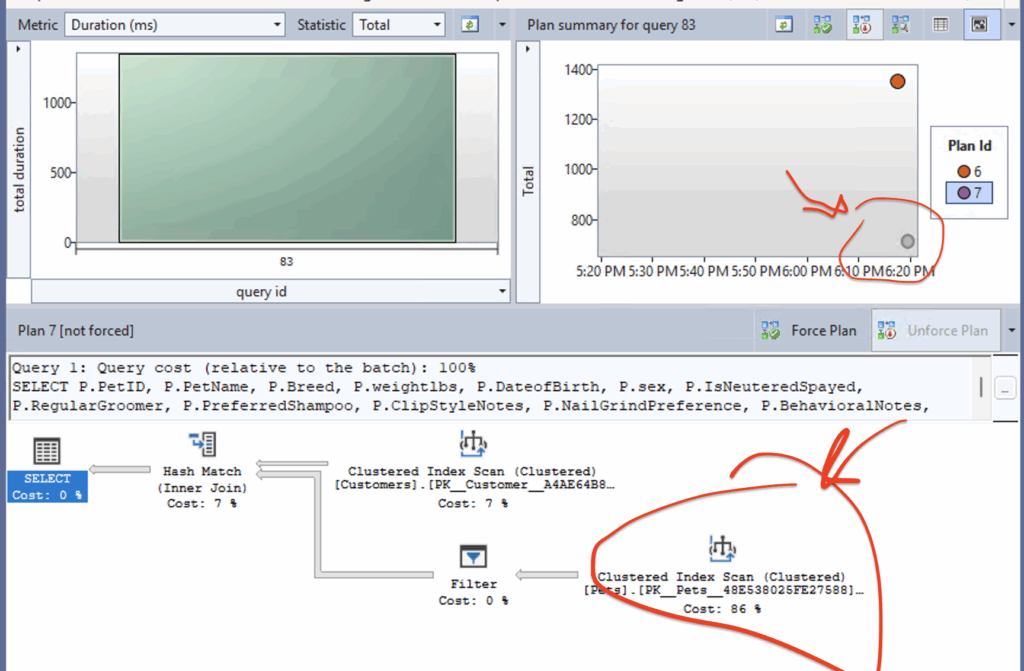Click the Pets Clustered Index Scan node

(722, 548)
